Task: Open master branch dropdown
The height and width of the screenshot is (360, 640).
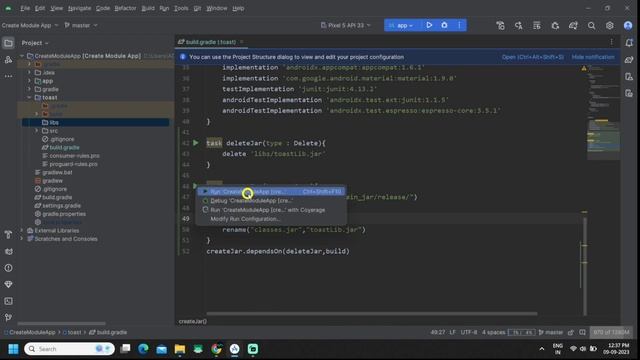Action: pos(81,25)
